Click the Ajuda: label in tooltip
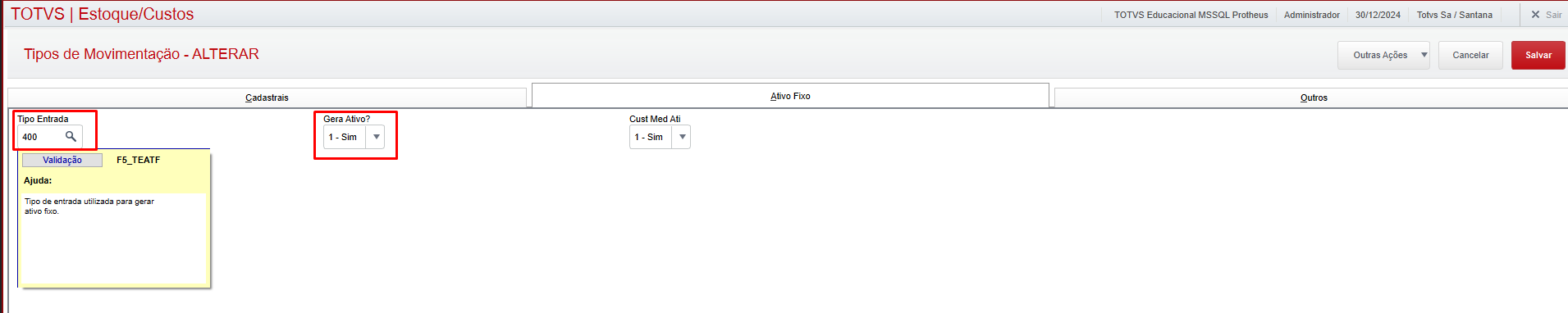The width and height of the screenshot is (1568, 313). 38,180
